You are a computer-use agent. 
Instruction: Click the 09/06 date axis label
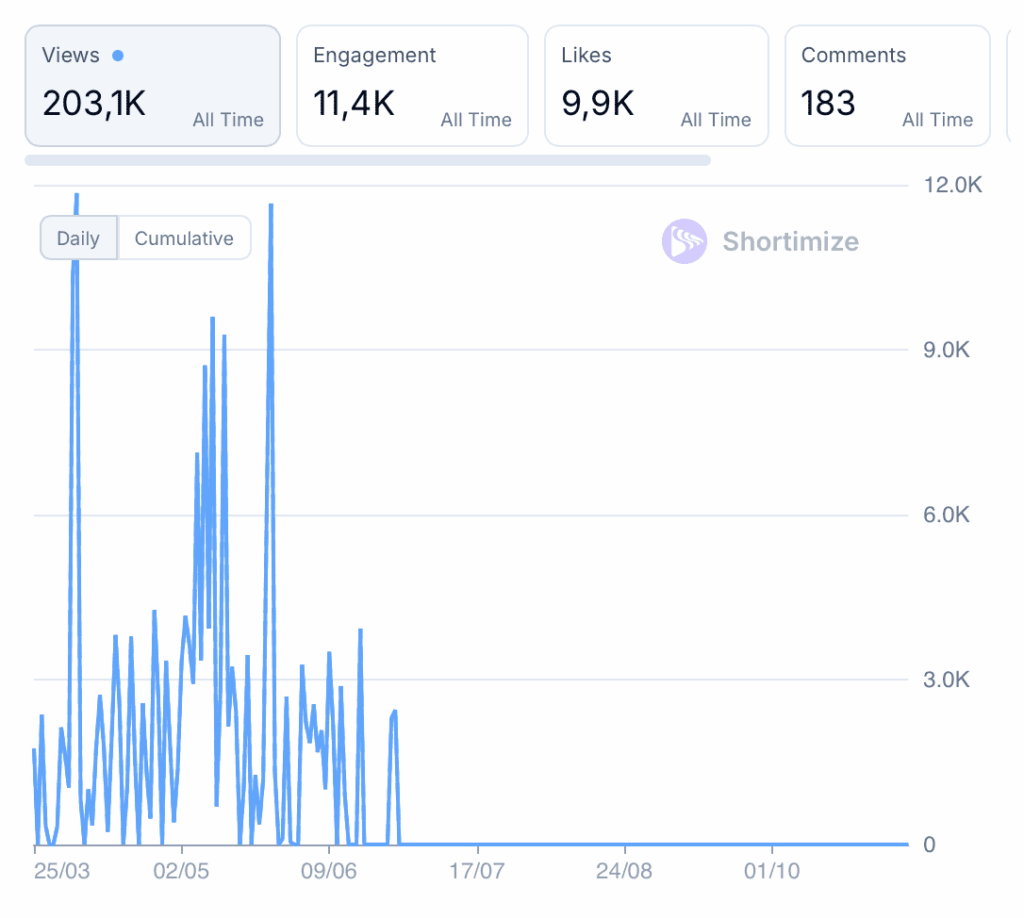[329, 871]
